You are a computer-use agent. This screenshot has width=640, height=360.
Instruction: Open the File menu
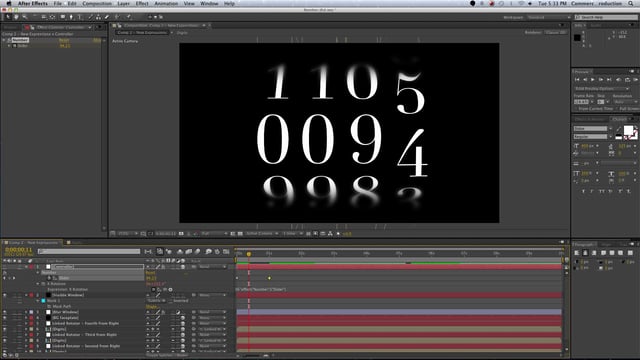58,3
